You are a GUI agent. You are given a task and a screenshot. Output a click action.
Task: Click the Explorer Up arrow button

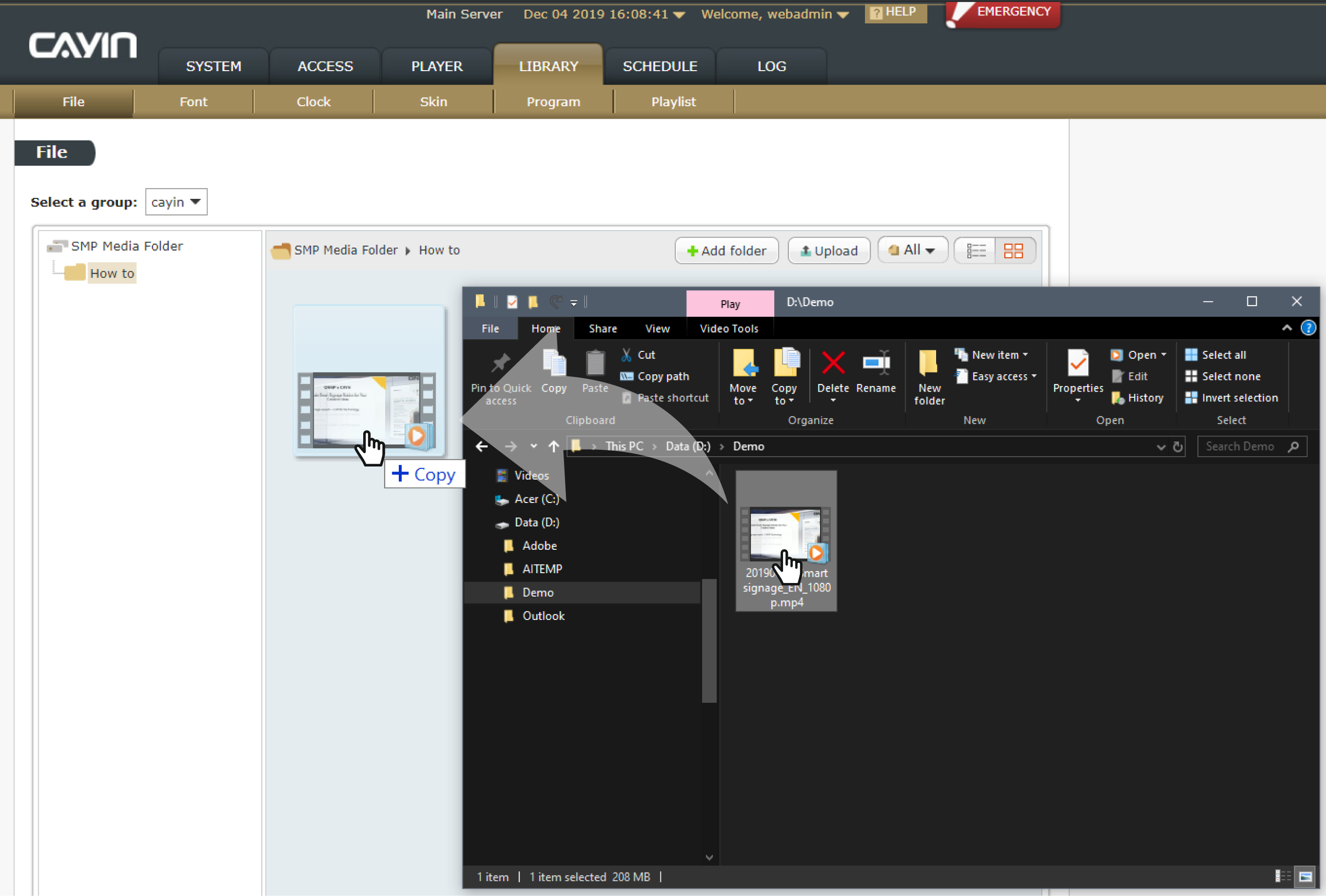click(x=553, y=446)
